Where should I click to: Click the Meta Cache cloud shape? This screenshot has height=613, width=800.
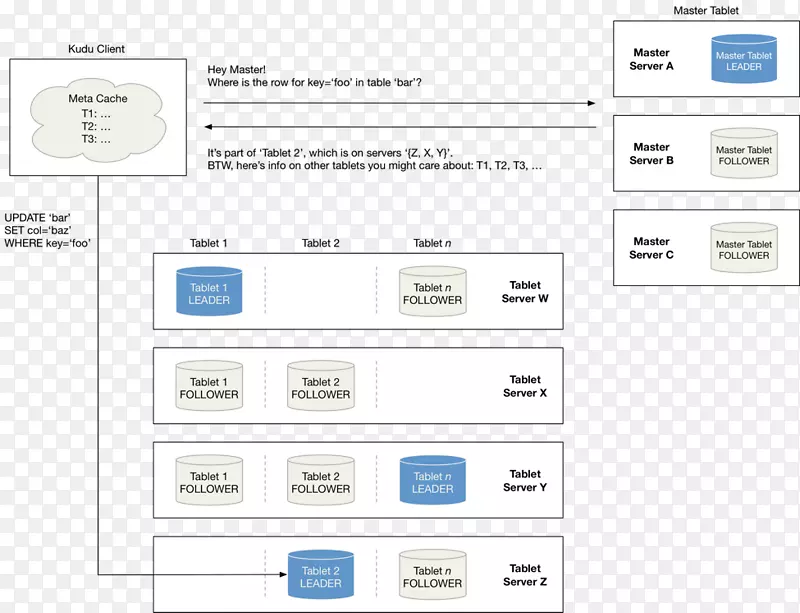pos(98,119)
